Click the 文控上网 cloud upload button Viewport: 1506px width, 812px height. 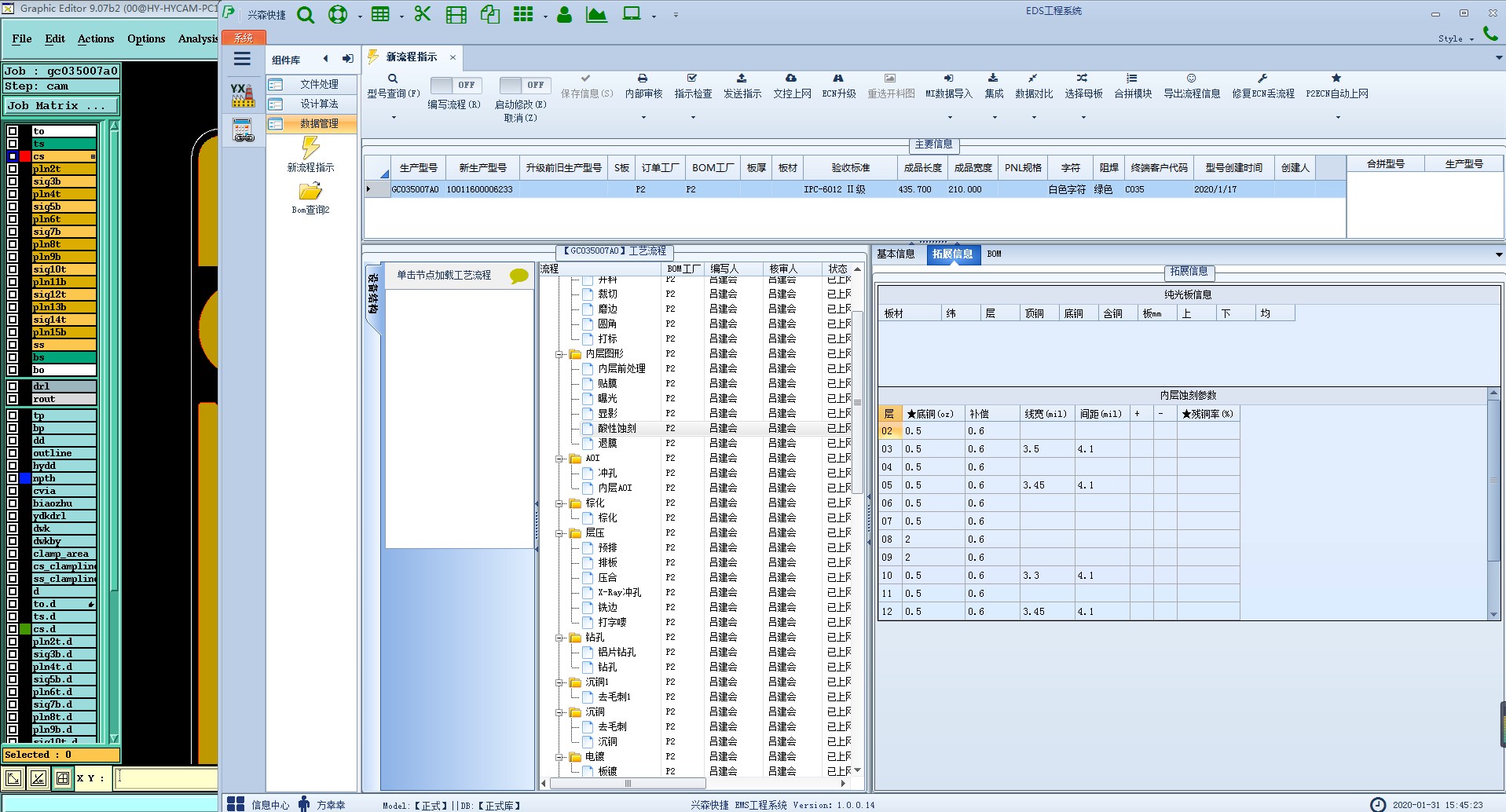(x=792, y=86)
